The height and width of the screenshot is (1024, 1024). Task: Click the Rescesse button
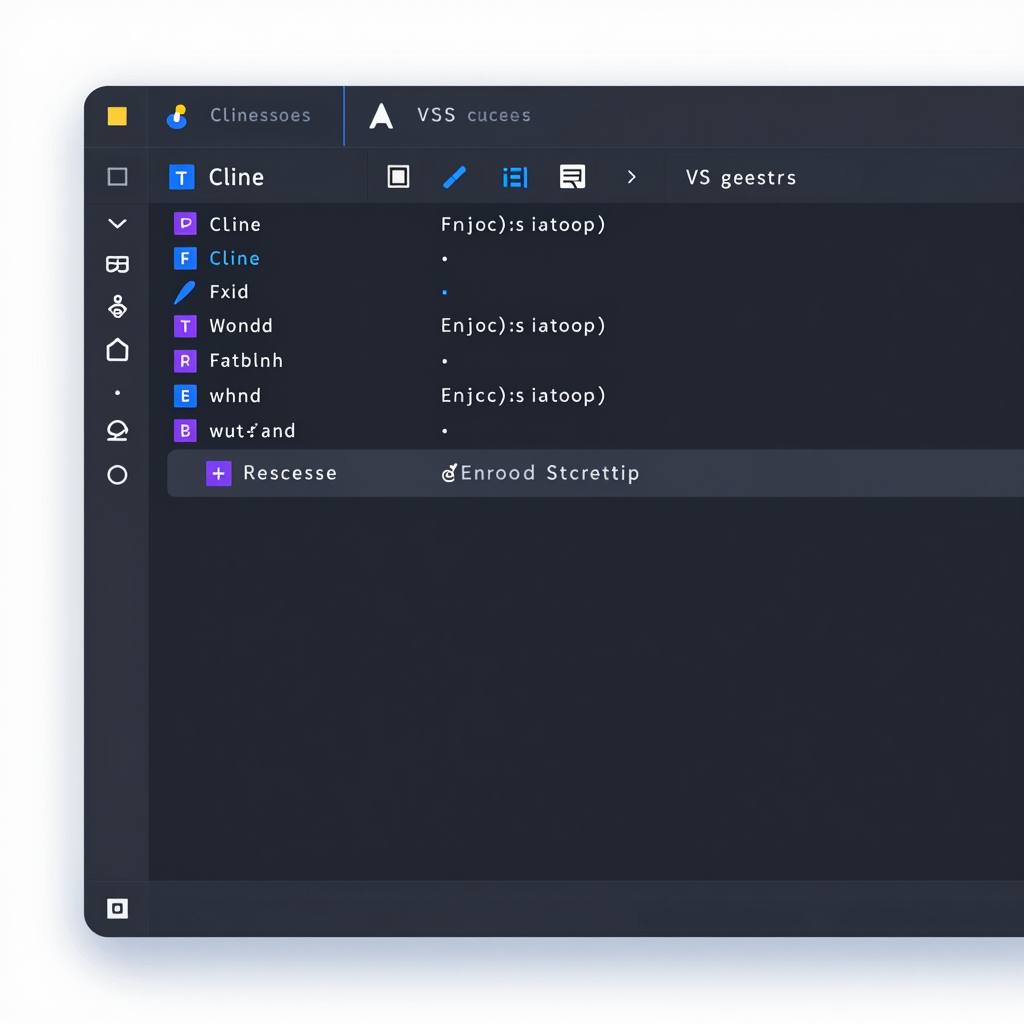[x=290, y=473]
